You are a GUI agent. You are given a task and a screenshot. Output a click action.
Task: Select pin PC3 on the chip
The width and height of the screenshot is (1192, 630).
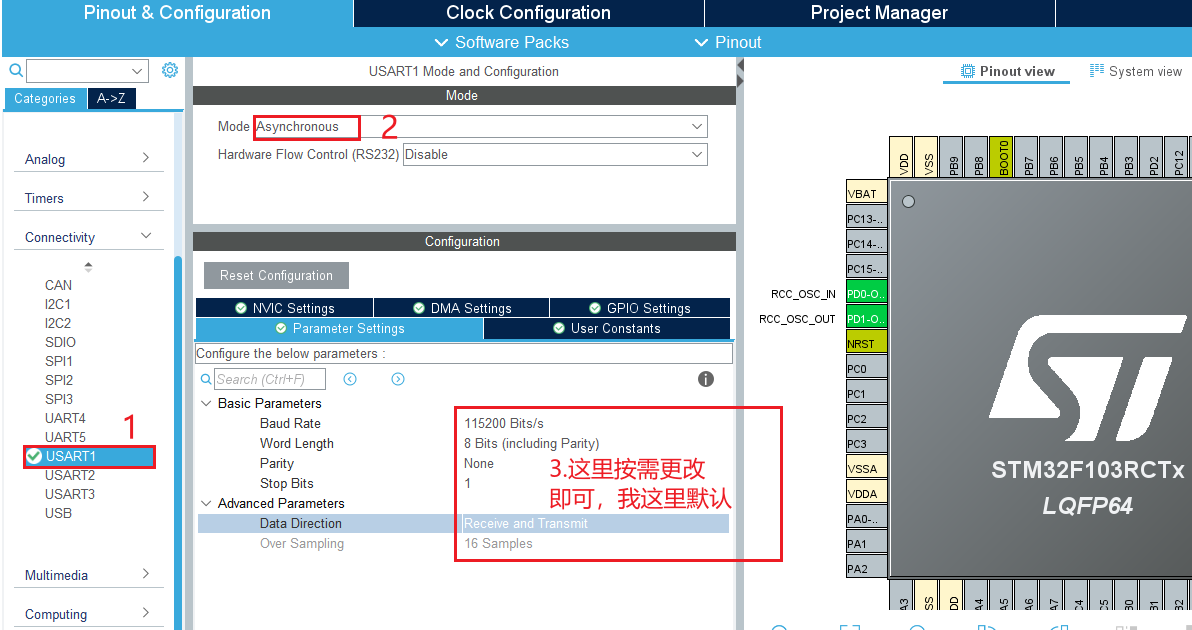pos(867,444)
